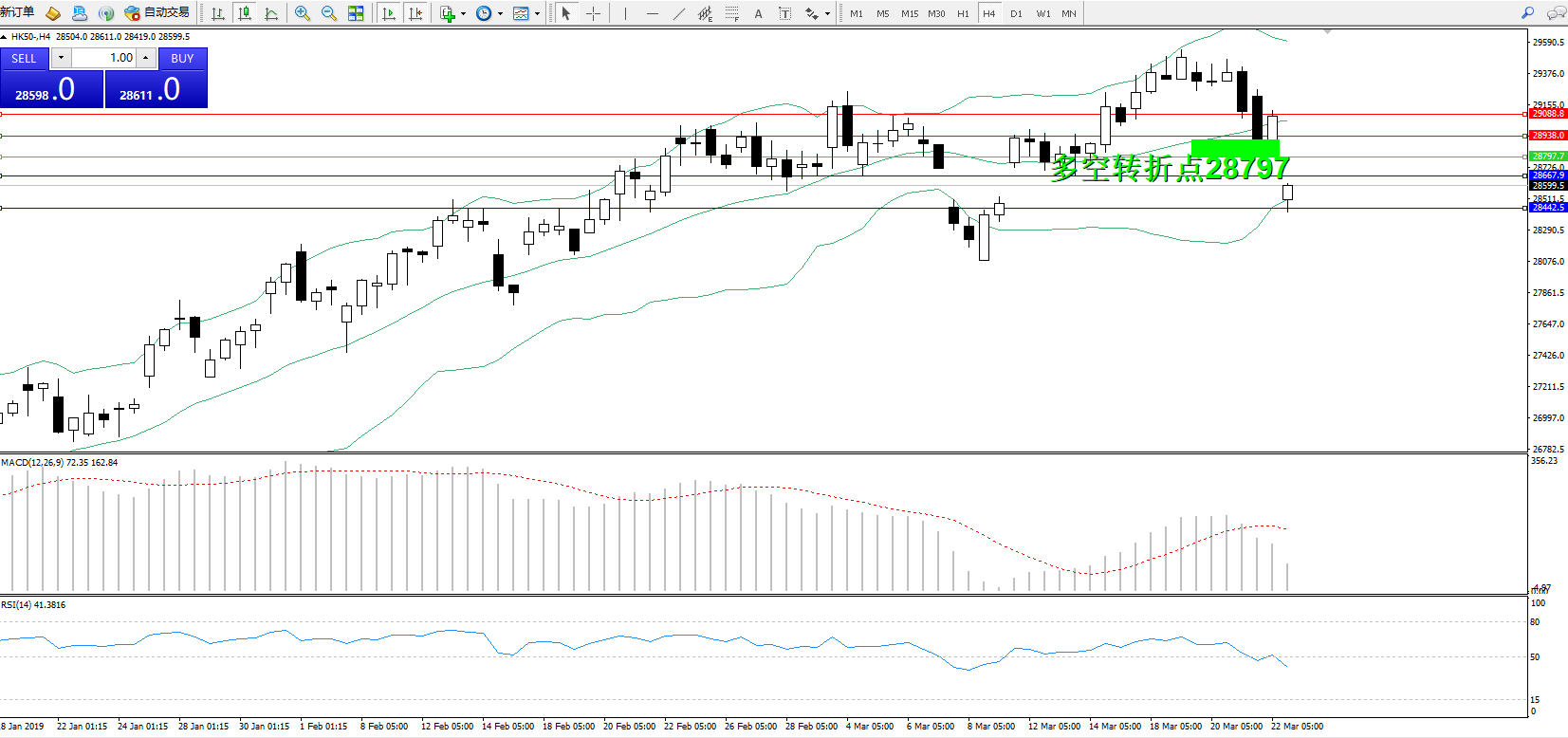
Task: Toggle the chart auto scroll button
Action: (x=388, y=13)
